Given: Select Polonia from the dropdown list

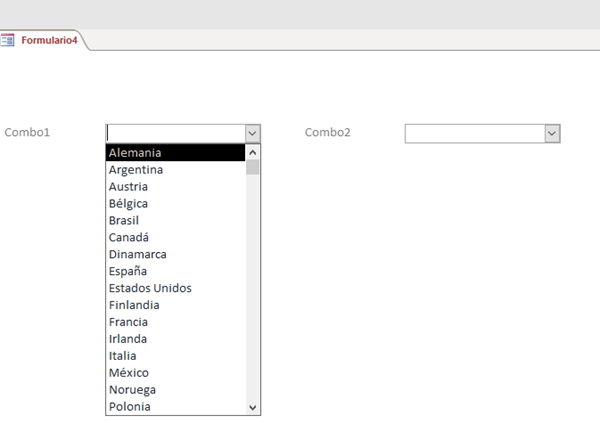Looking at the screenshot, I should 176,406.
